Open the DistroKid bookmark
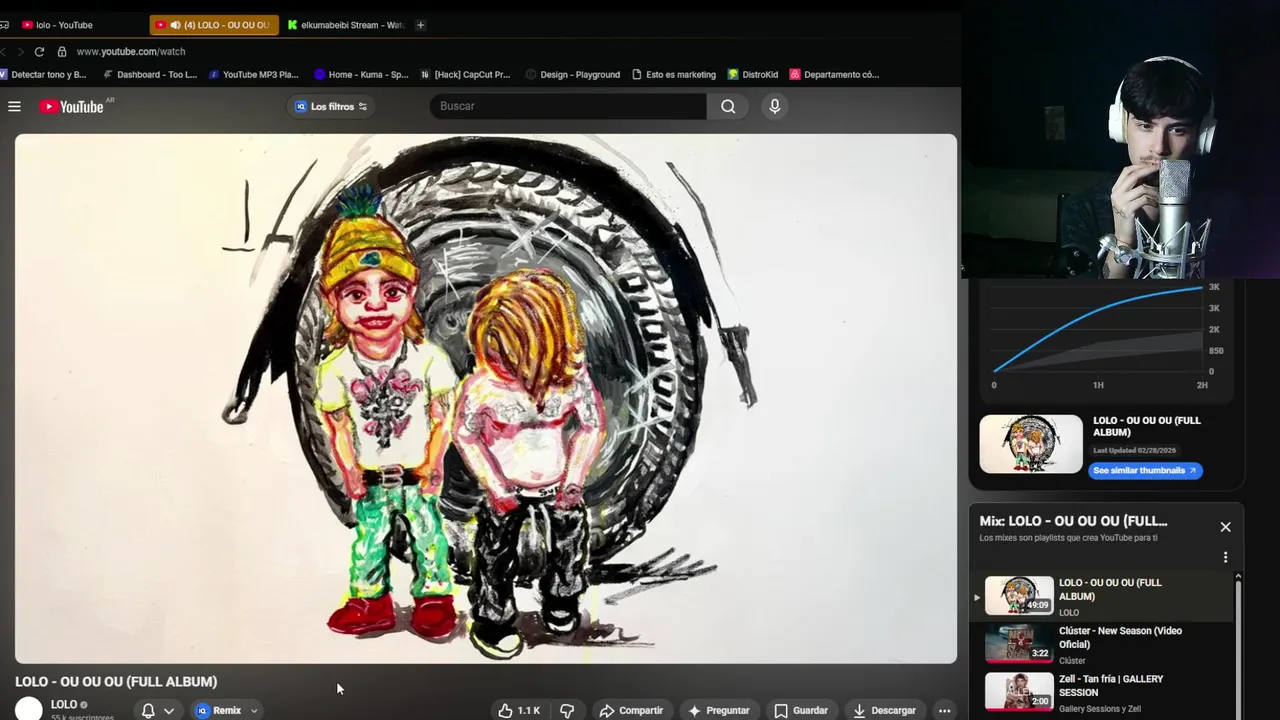The width and height of the screenshot is (1280, 720). click(753, 75)
